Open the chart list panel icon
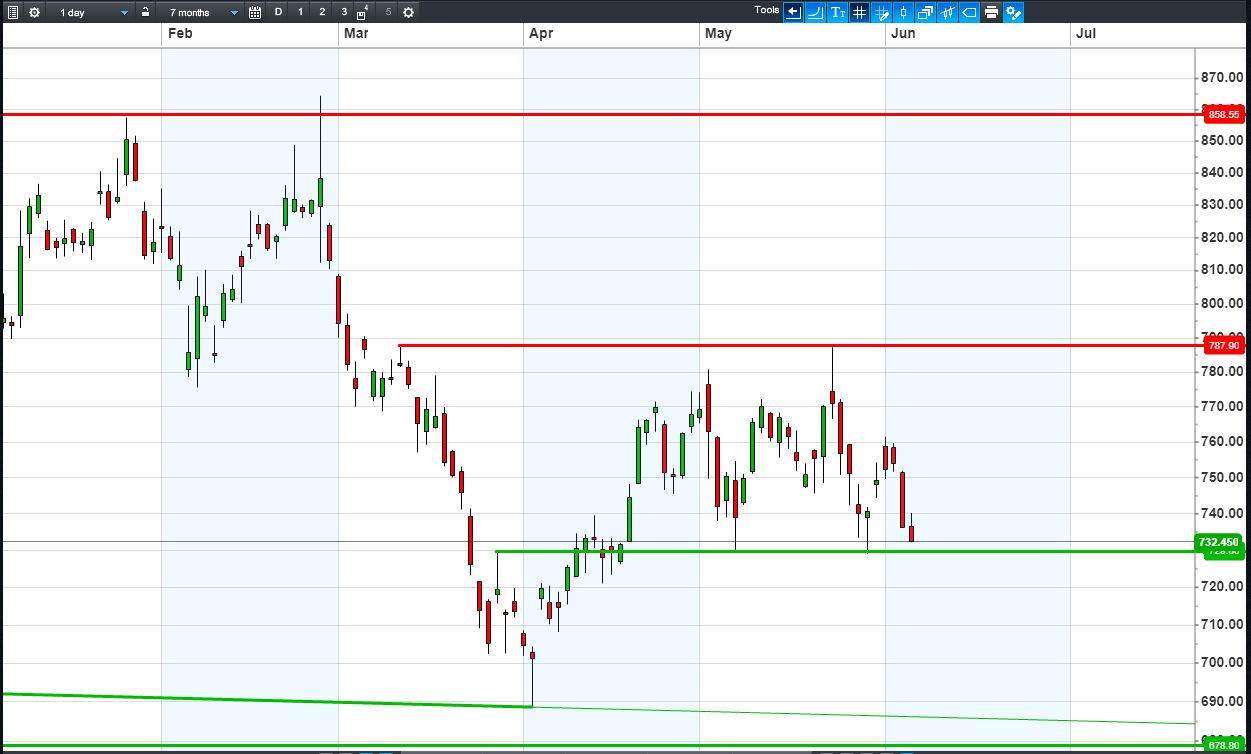The image size is (1251, 754). pyautogui.click(x=12, y=12)
